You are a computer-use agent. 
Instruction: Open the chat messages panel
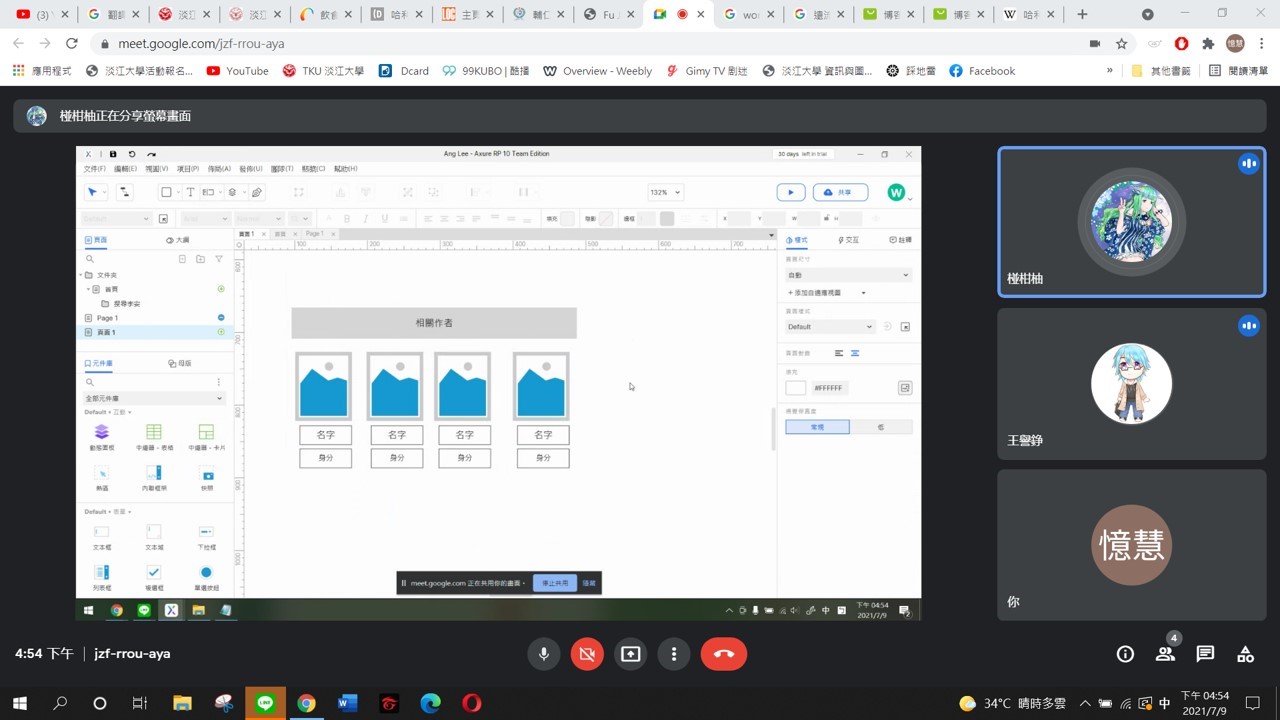pyautogui.click(x=1205, y=654)
